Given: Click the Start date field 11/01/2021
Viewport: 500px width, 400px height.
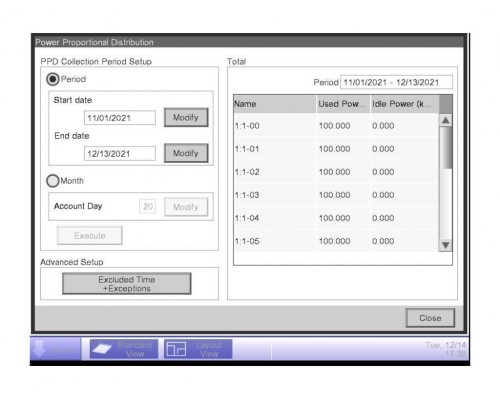Looking at the screenshot, I should click(x=120, y=118).
